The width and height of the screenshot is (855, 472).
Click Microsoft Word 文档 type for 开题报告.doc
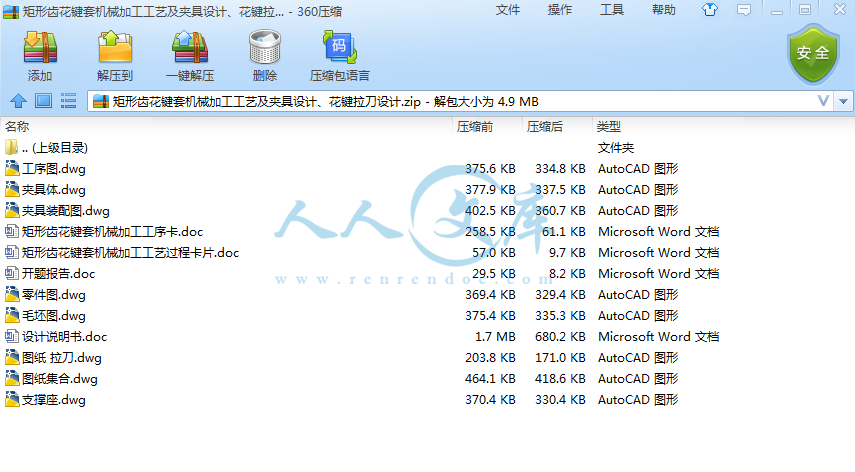[658, 274]
